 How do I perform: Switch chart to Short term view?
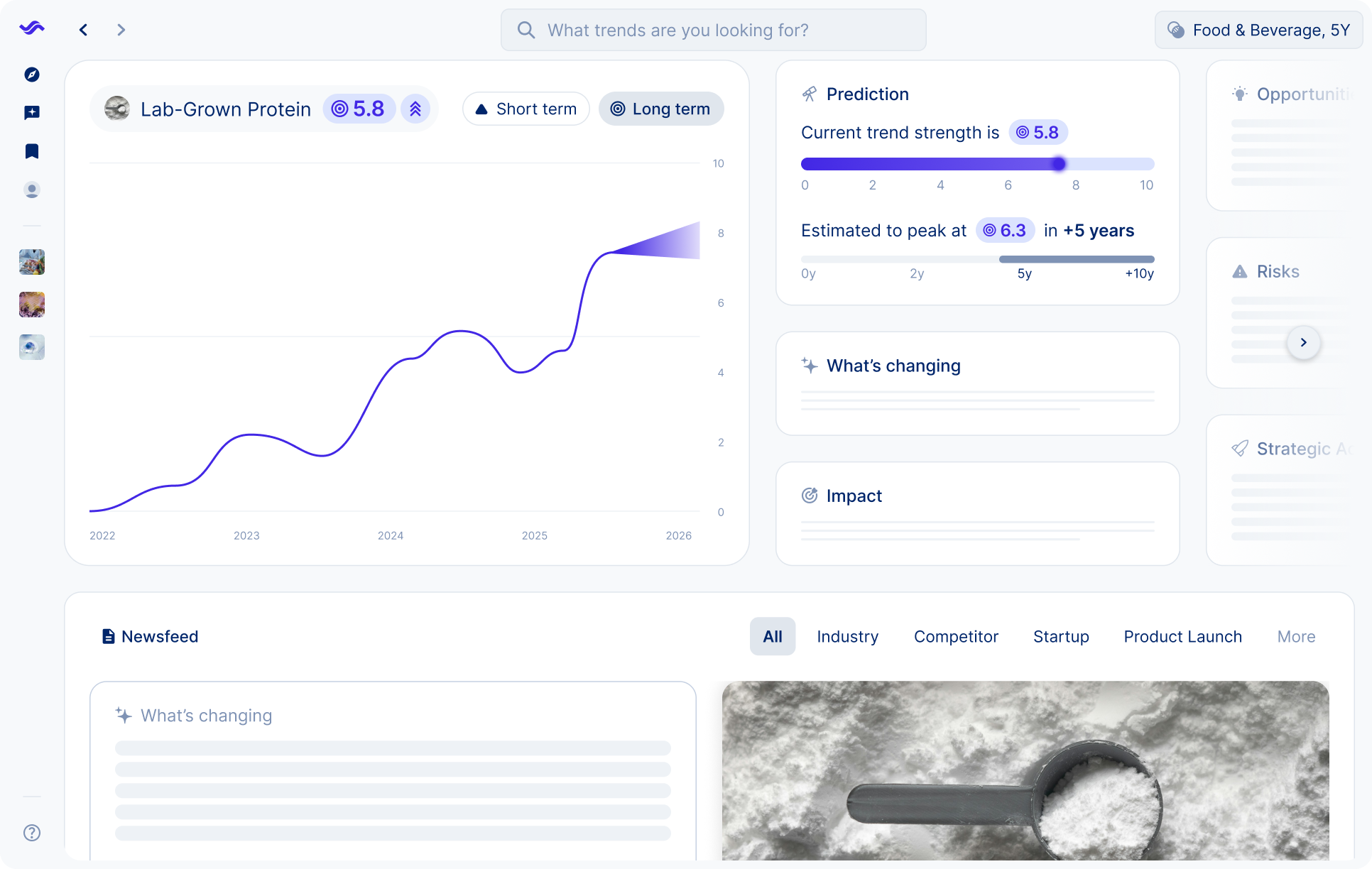coord(526,109)
